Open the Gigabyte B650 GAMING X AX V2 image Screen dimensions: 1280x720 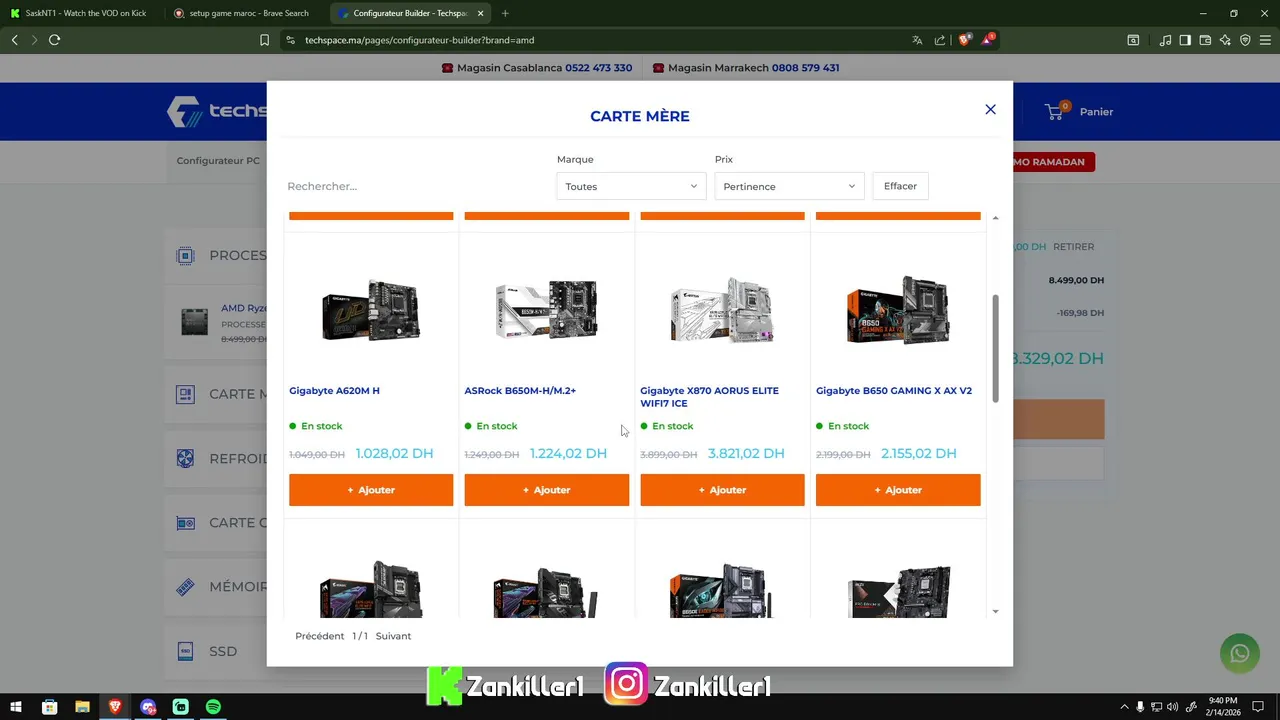pyautogui.click(x=898, y=310)
